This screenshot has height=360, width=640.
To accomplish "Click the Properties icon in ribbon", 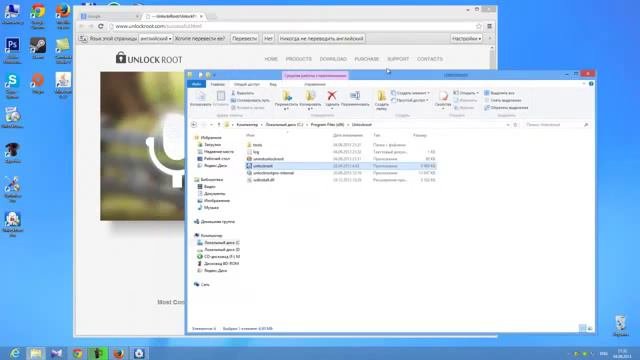I will [443, 96].
